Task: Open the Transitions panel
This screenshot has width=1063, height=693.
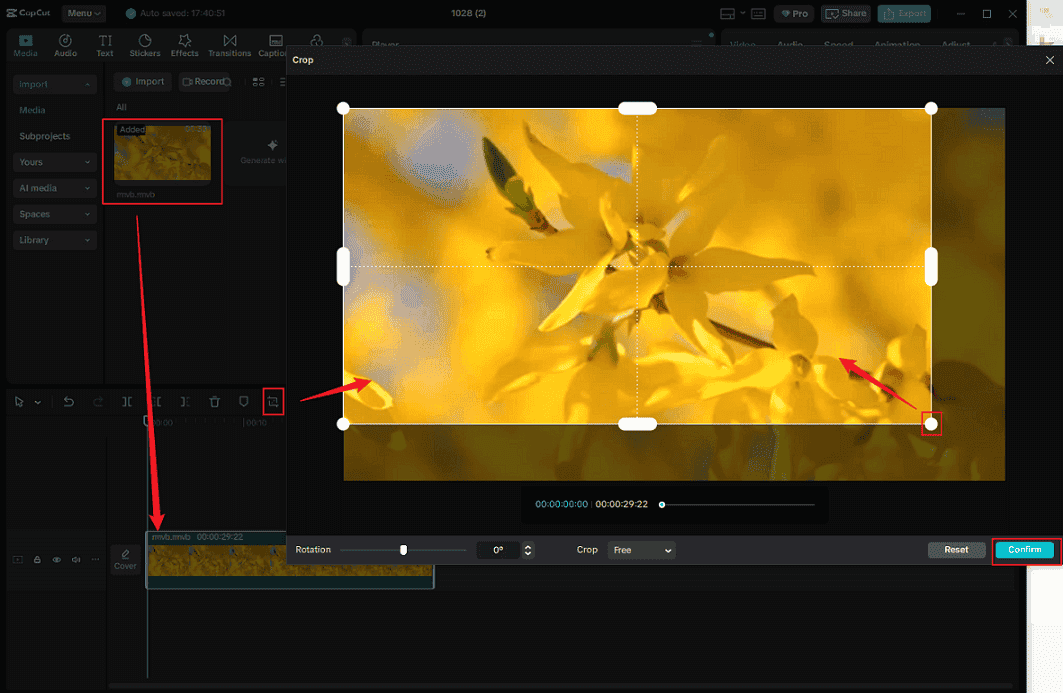Action: (228, 45)
